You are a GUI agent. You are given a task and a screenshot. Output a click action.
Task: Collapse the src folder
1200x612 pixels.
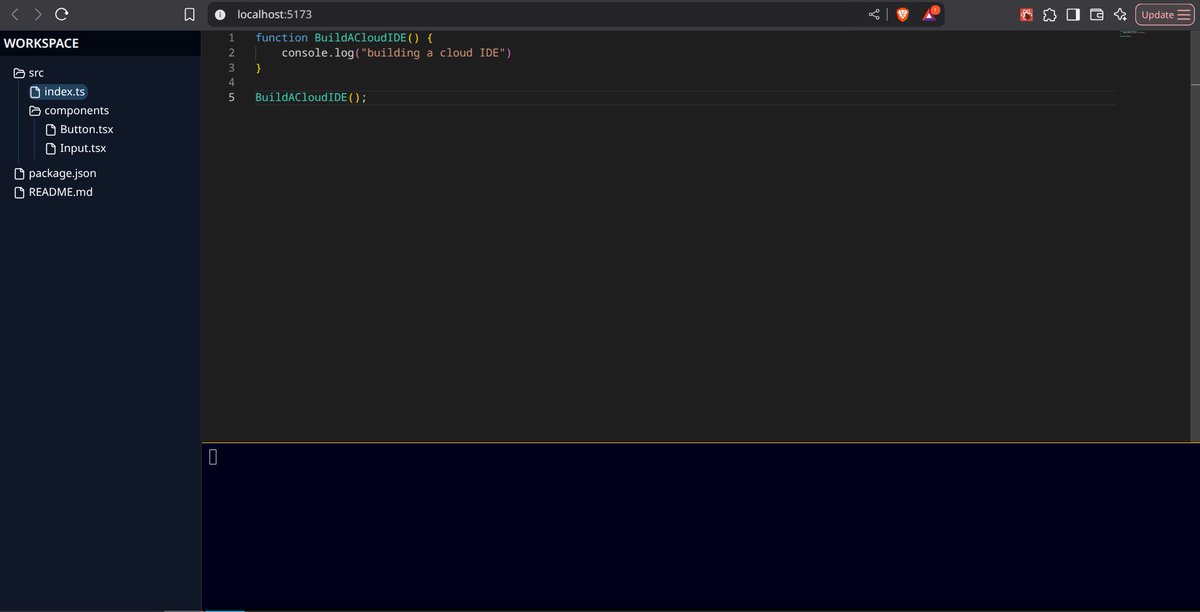(x=29, y=73)
